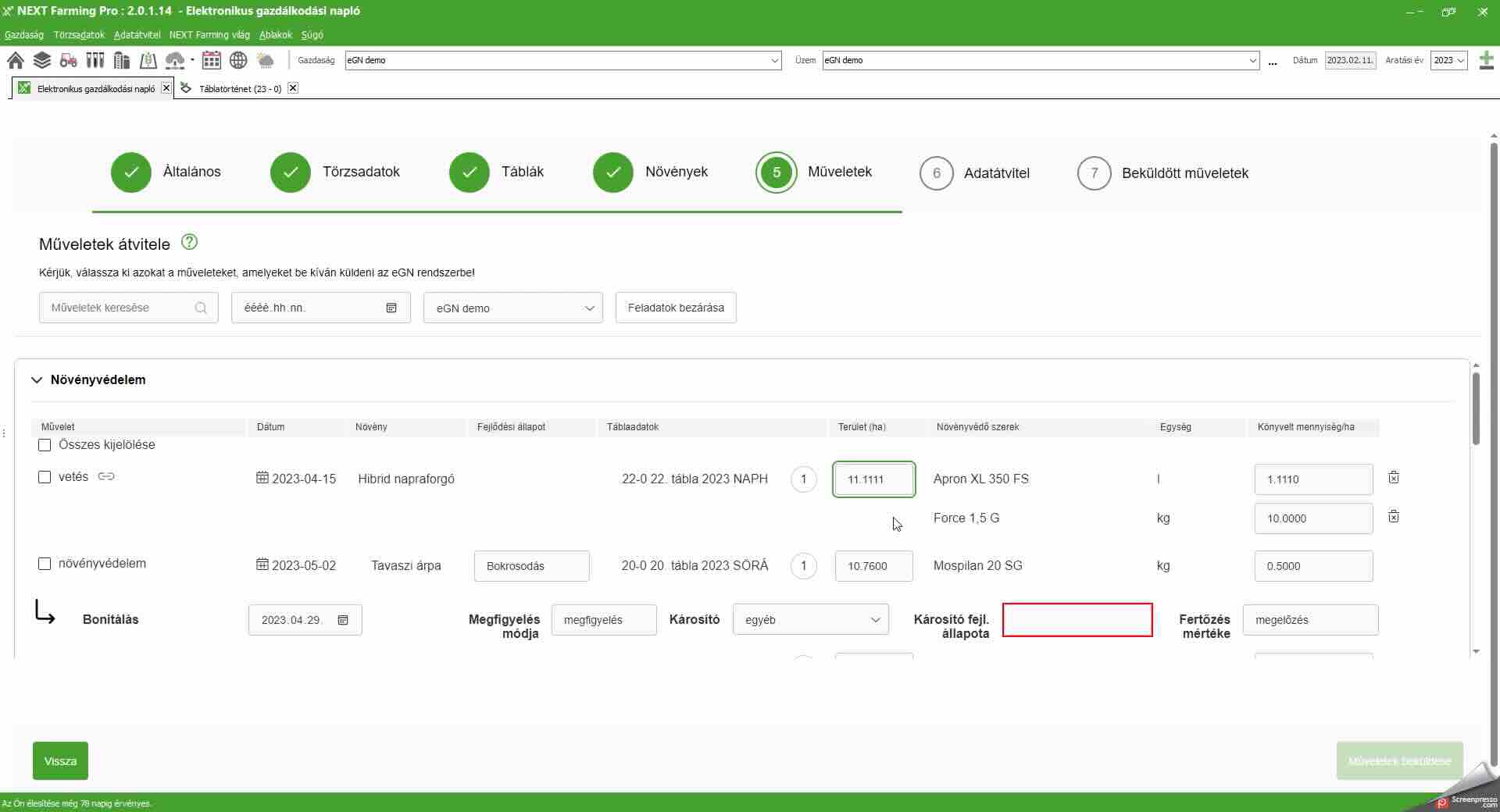Switch to the Táblatörténet (23 - 0) tab

[x=239, y=89]
